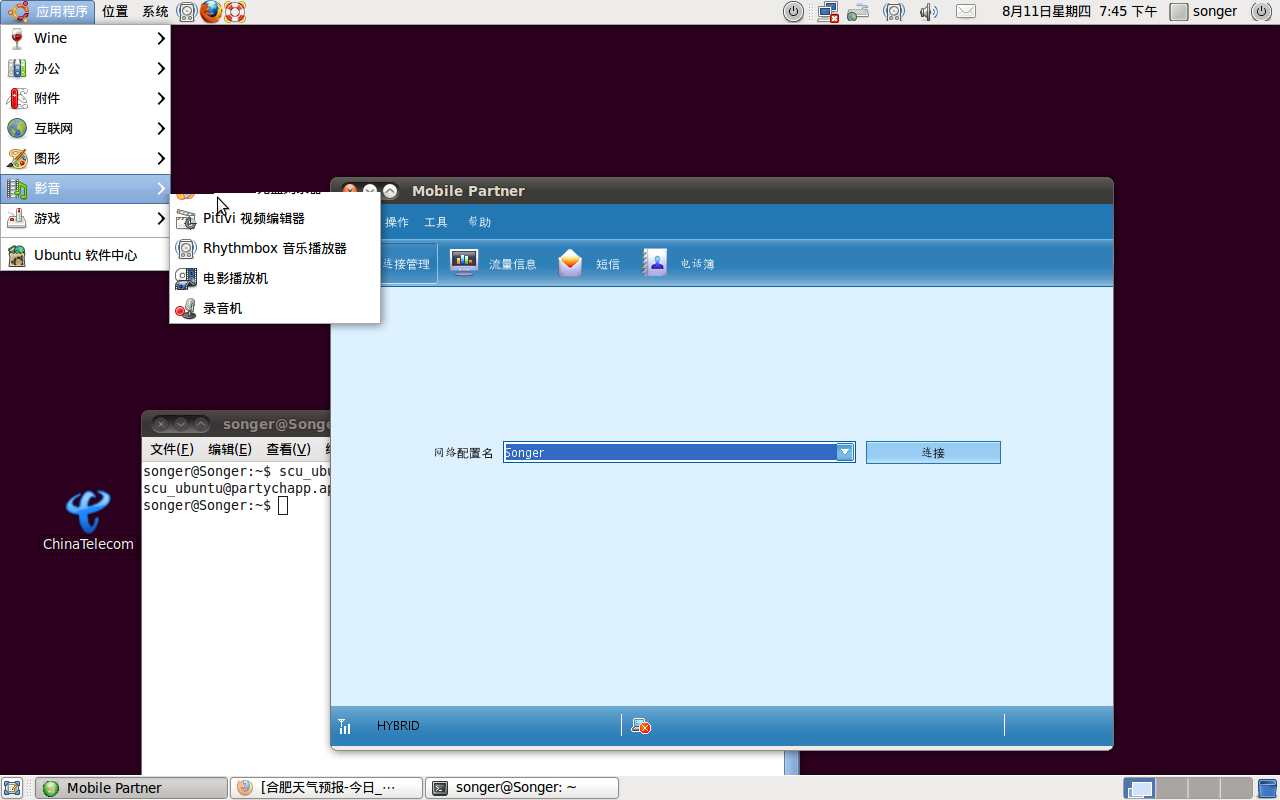
Task: Expand the 互联网 internet submenu
Action: pyautogui.click(x=85, y=128)
